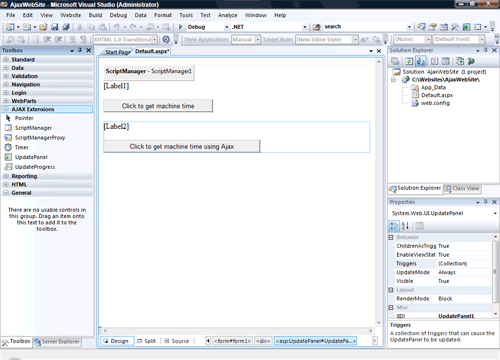Click the UpdateMode property value Always

[447, 272]
